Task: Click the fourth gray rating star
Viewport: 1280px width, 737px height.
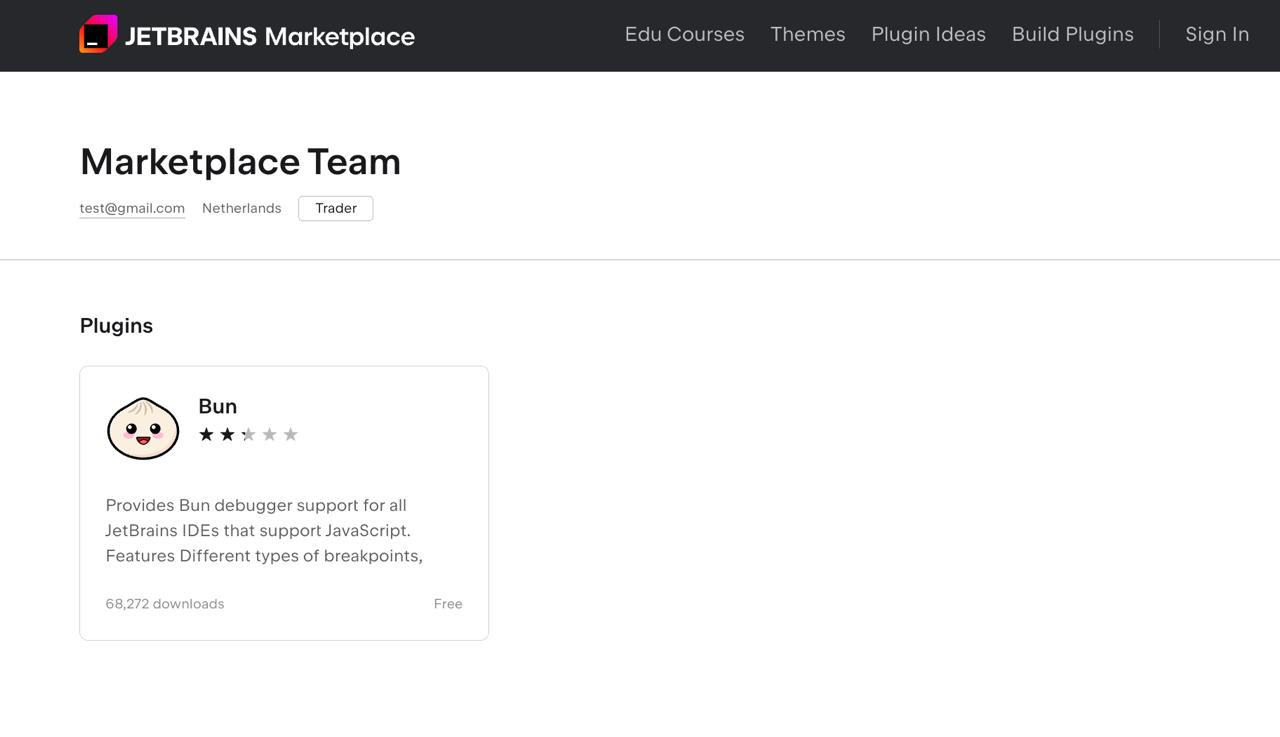Action: click(x=269, y=434)
